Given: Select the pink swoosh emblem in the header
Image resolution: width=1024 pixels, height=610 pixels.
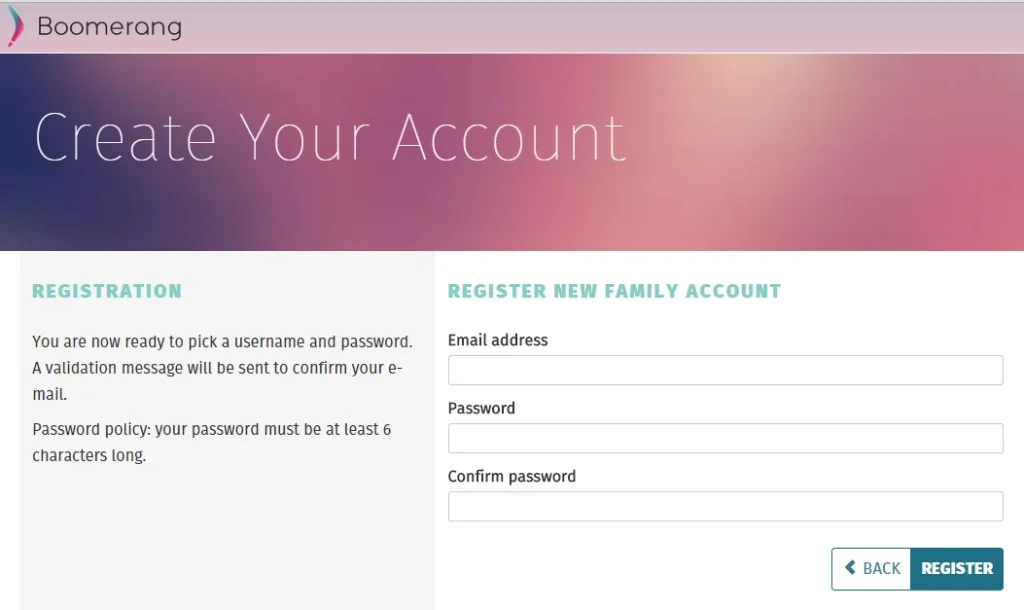Looking at the screenshot, I should [14, 27].
